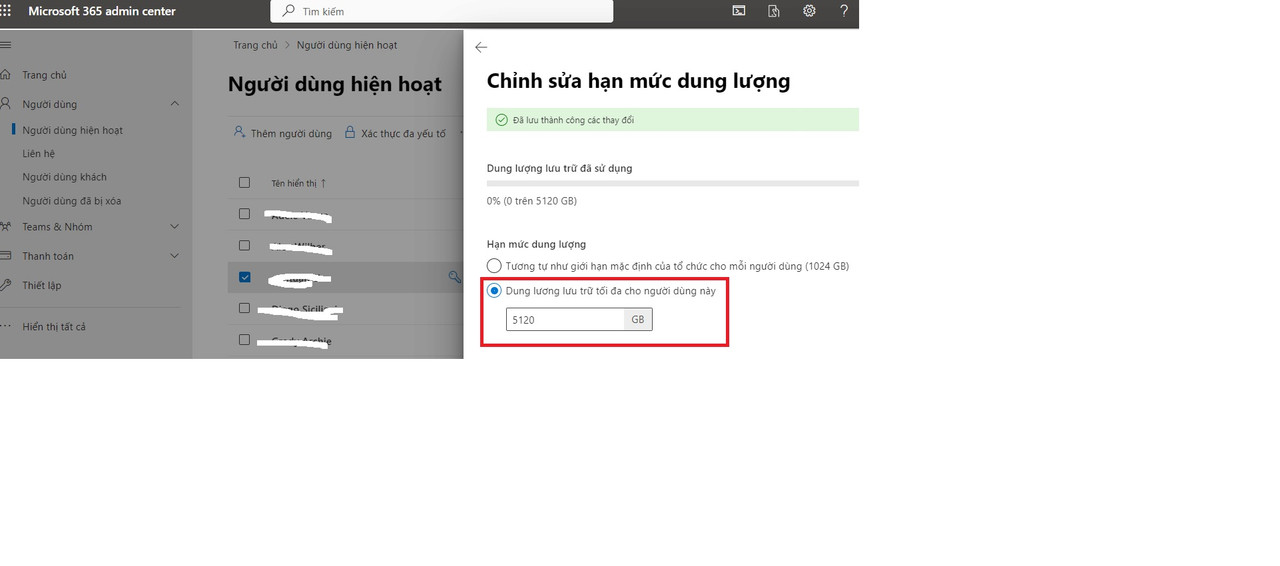Click the 5120 storage limit input field
Viewport: 1280px width, 566px height.
click(x=565, y=320)
